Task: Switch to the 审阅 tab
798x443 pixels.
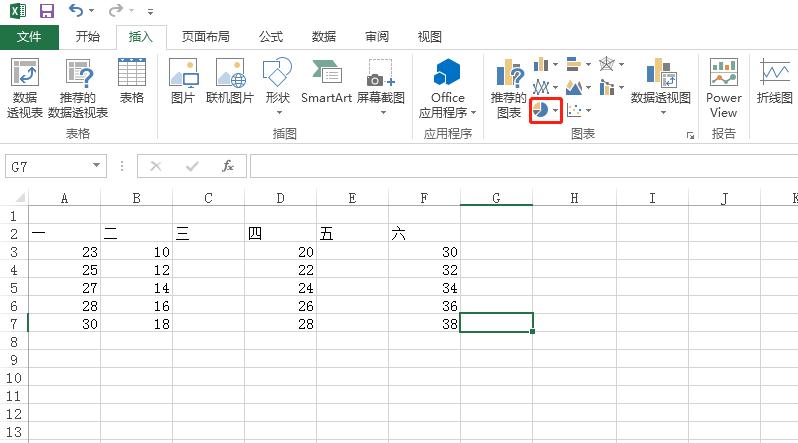Action: click(377, 37)
